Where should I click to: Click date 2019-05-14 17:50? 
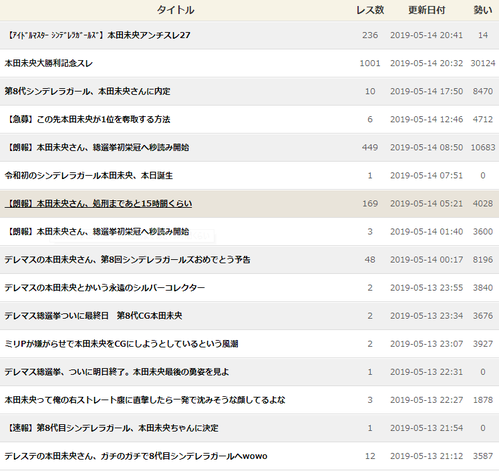[427, 91]
